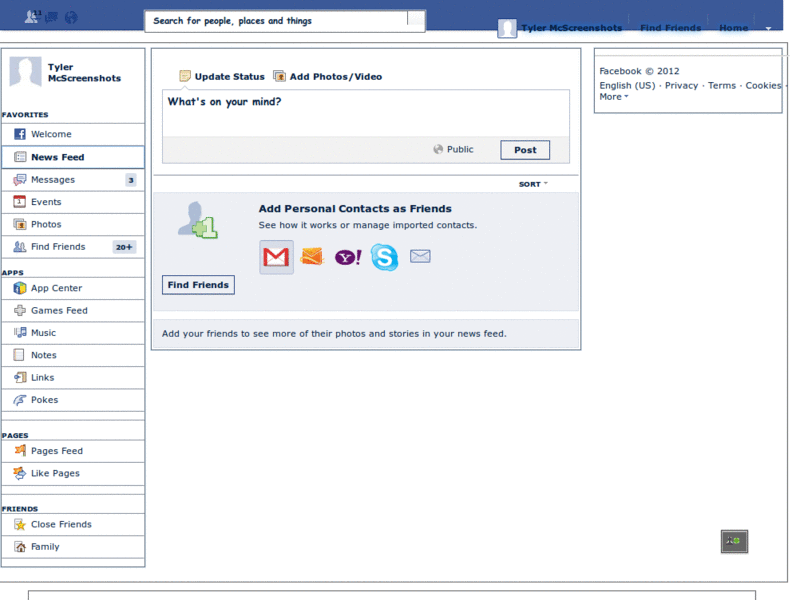Select the Yahoo contact import icon
Screen dimensions: 800x600
point(347,258)
